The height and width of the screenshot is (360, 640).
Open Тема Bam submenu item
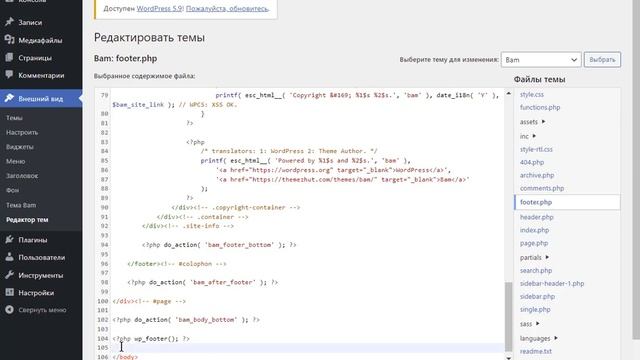(21, 205)
